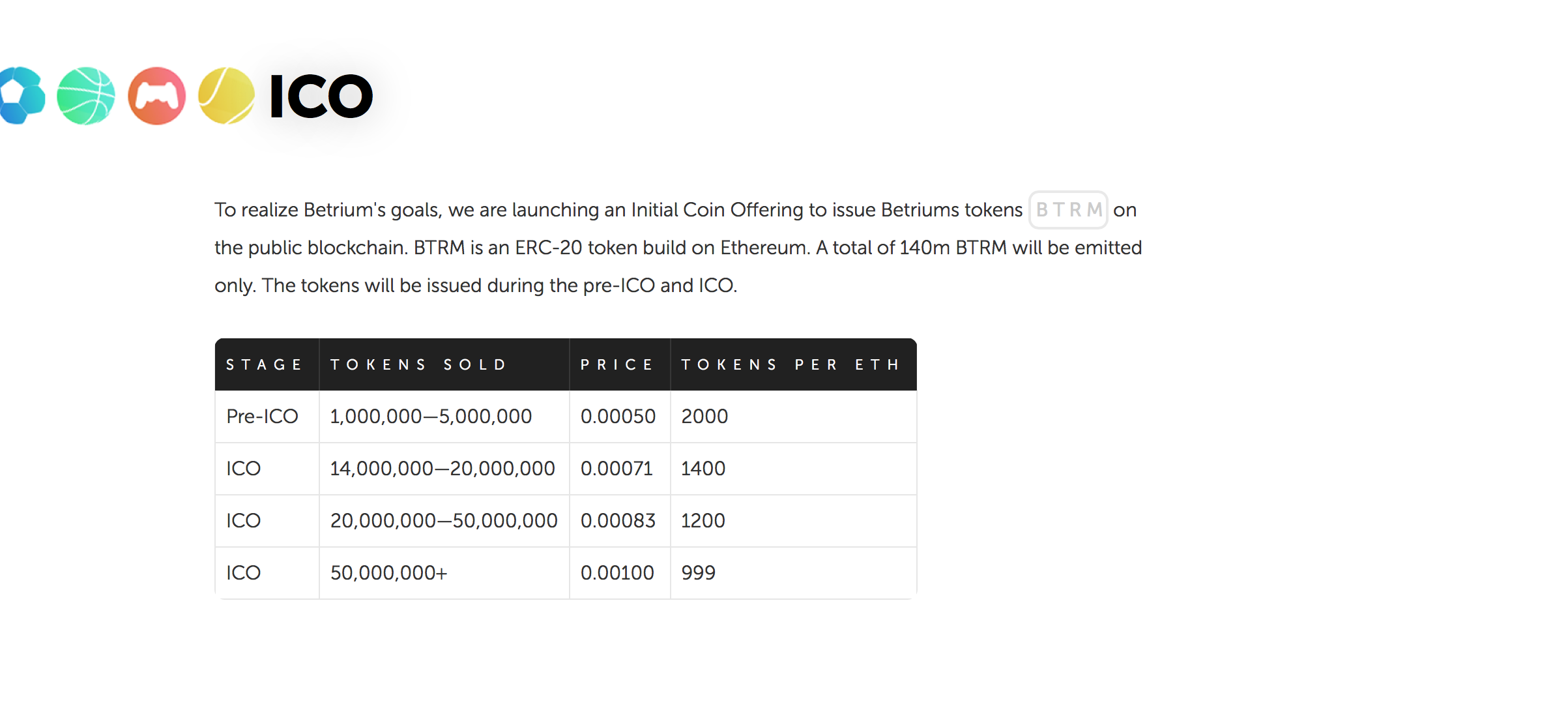This screenshot has width=1568, height=708.
Task: Click the 999 tokens per ETH cell
Action: point(698,573)
